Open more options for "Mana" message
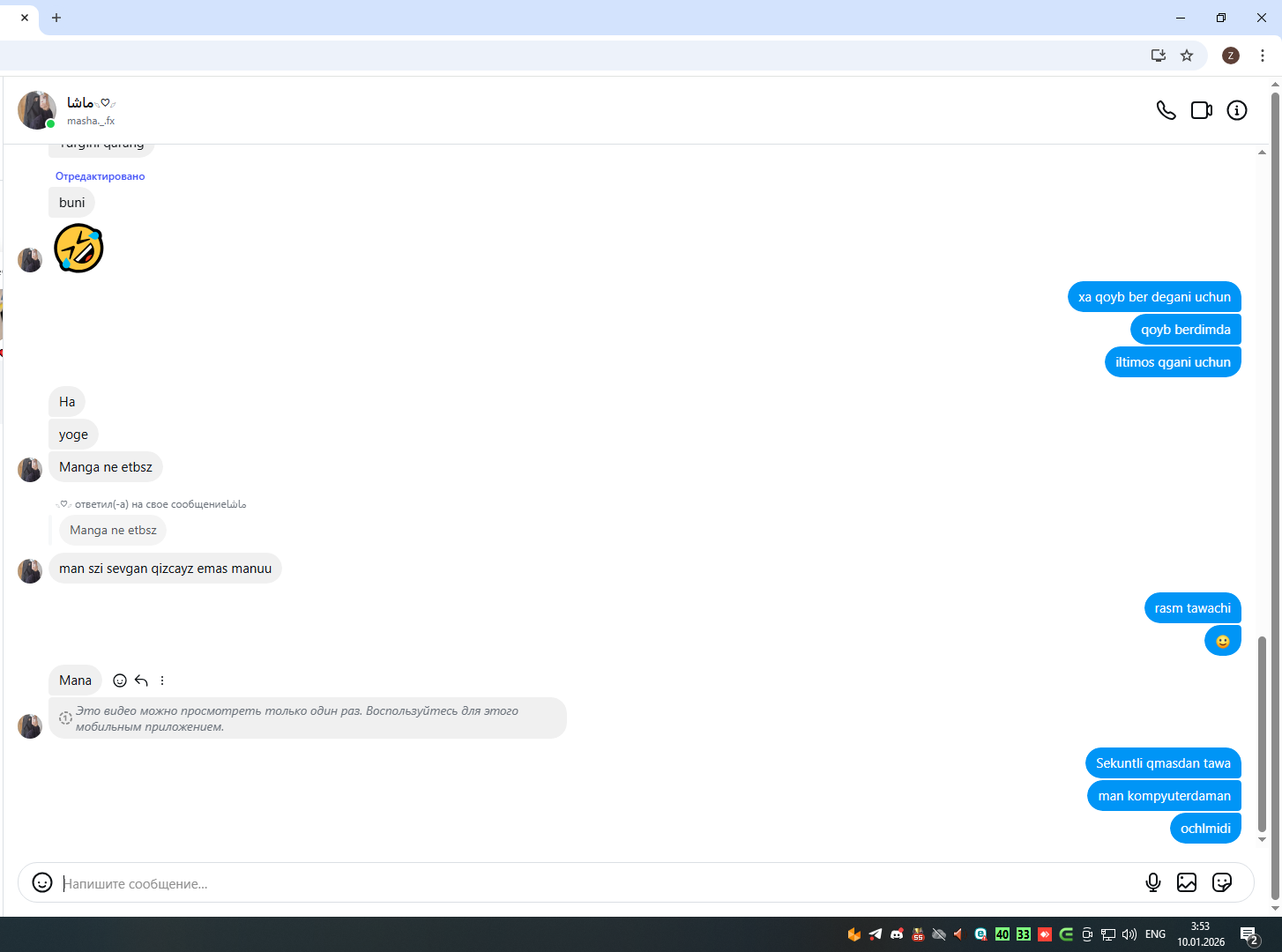 pos(162,681)
